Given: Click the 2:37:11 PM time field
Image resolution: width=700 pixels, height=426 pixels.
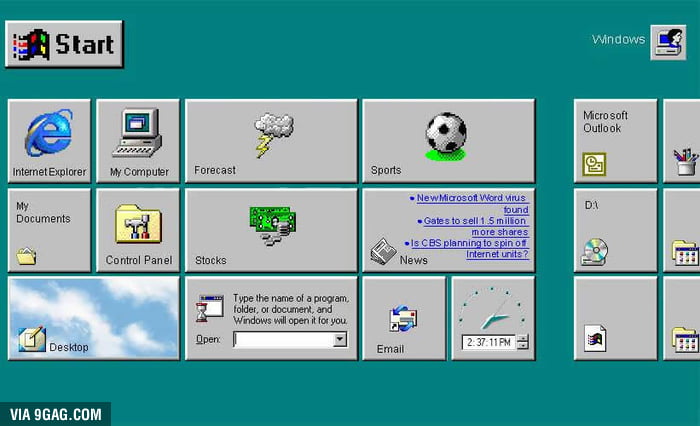Looking at the screenshot, I should tap(489, 342).
